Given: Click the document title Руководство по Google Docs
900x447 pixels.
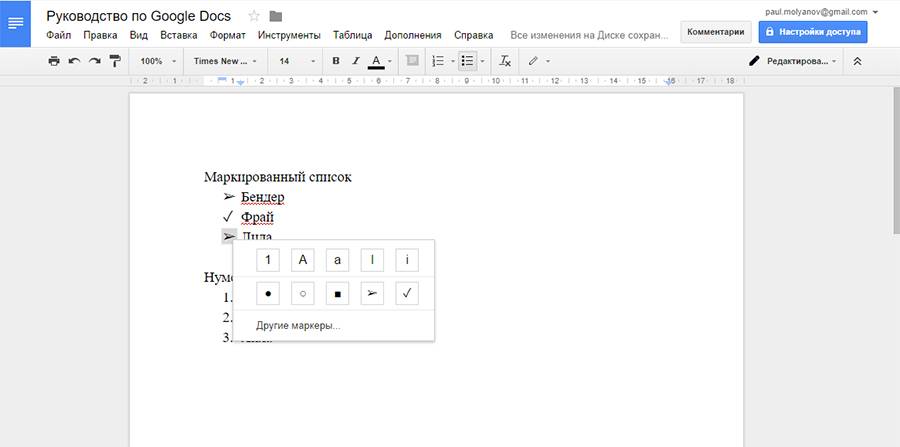Looking at the screenshot, I should point(138,16).
